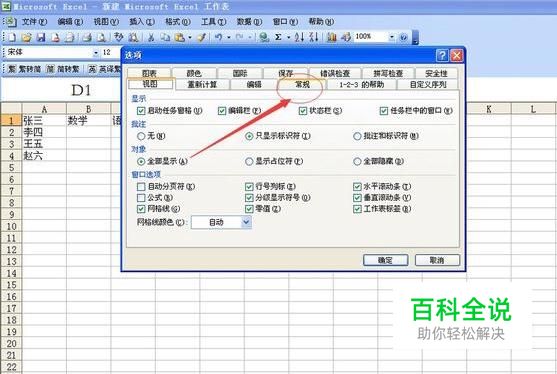Click the 取消 button
This screenshot has height=374, width=557.
click(437, 260)
